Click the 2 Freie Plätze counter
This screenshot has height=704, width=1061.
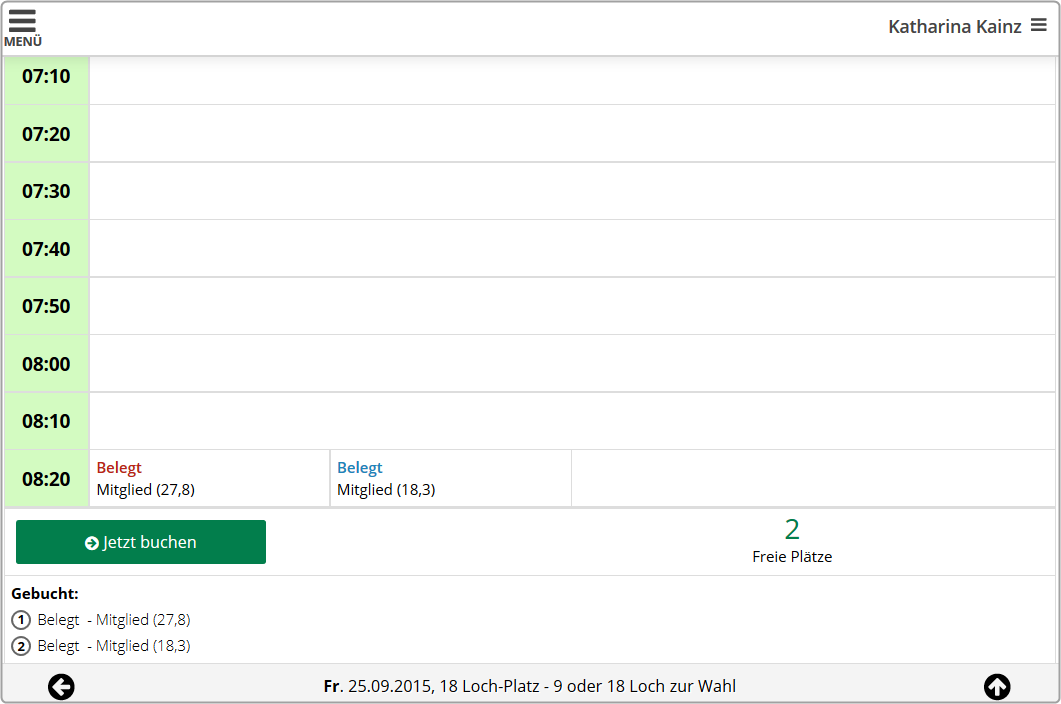point(792,541)
